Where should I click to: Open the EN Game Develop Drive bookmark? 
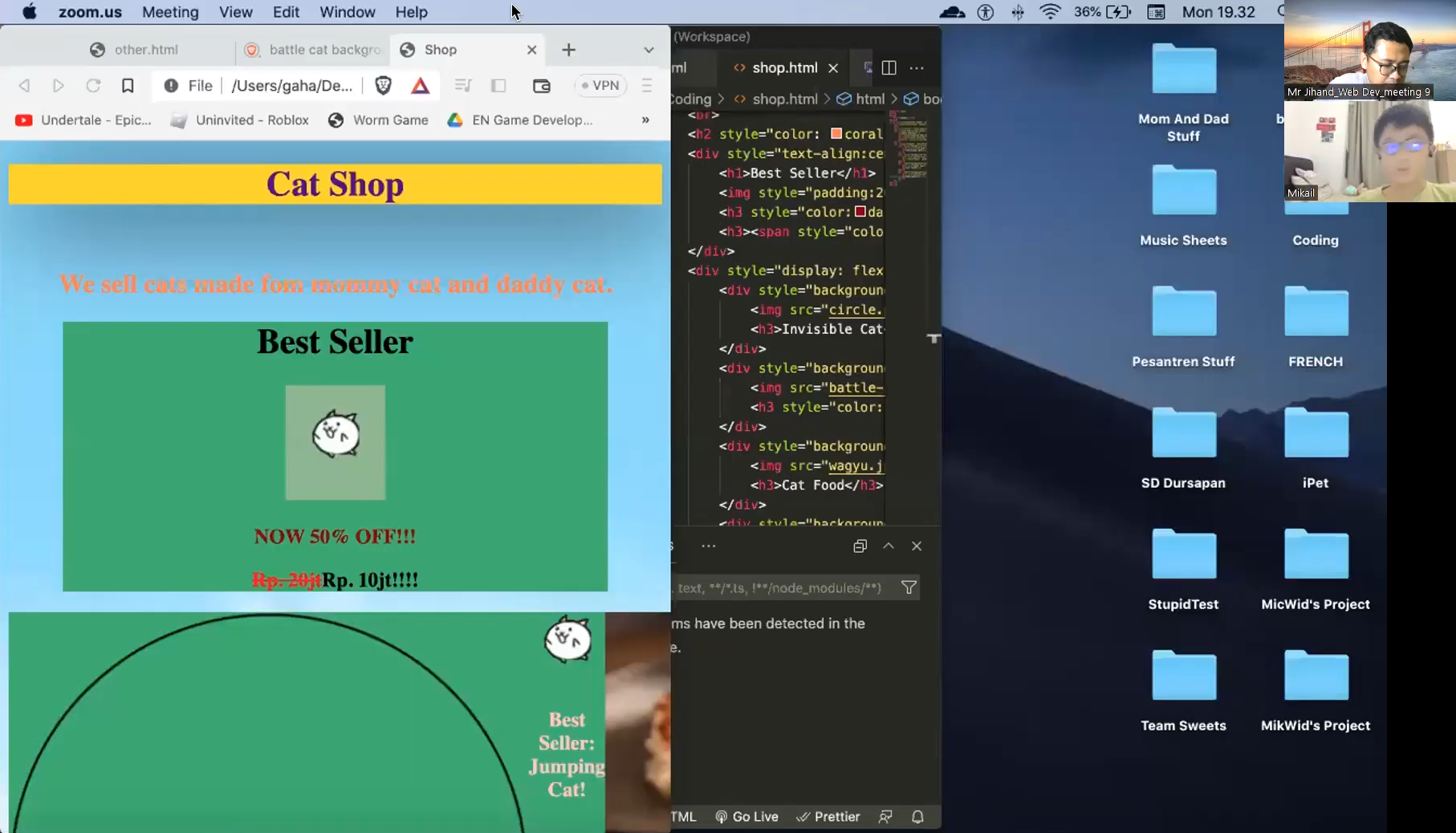[520, 120]
